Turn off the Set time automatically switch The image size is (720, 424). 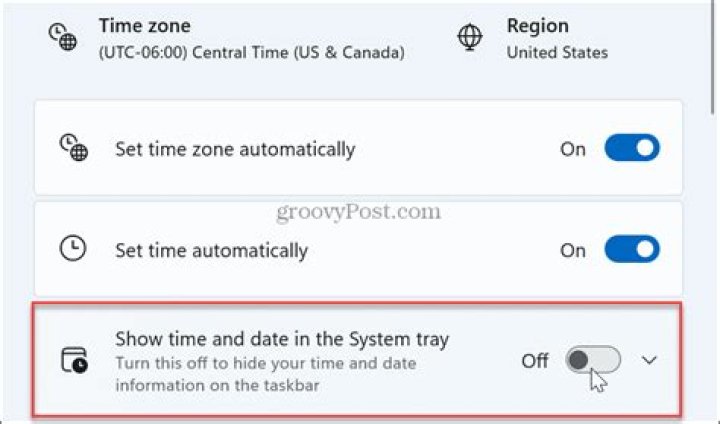[632, 249]
